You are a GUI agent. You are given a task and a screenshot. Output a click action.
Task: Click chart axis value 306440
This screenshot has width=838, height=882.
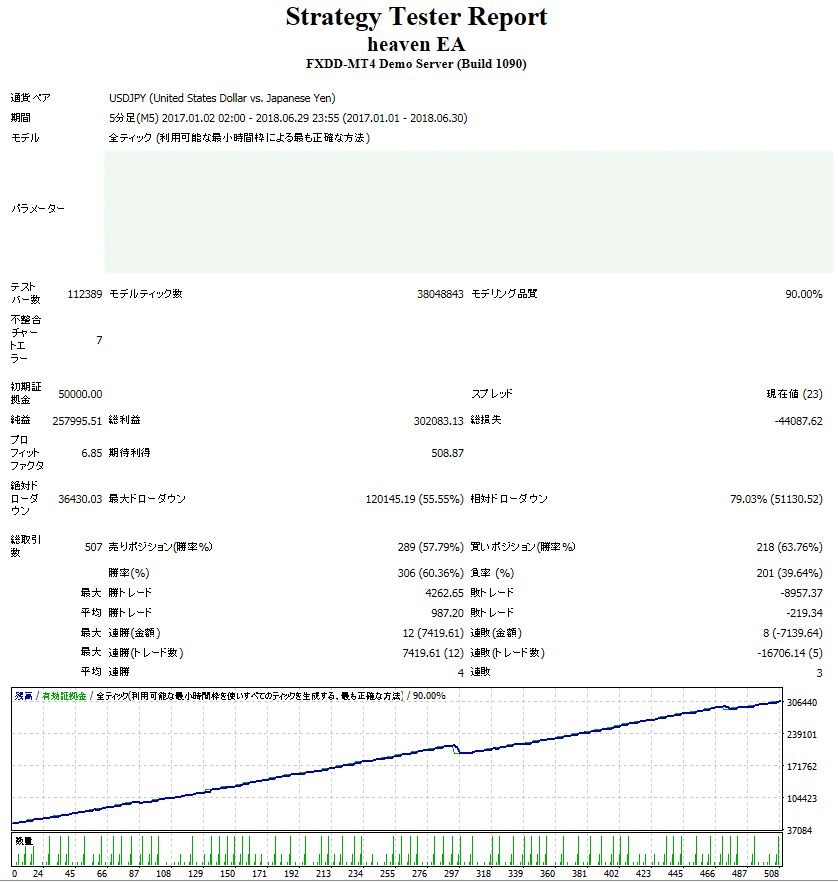click(x=802, y=703)
